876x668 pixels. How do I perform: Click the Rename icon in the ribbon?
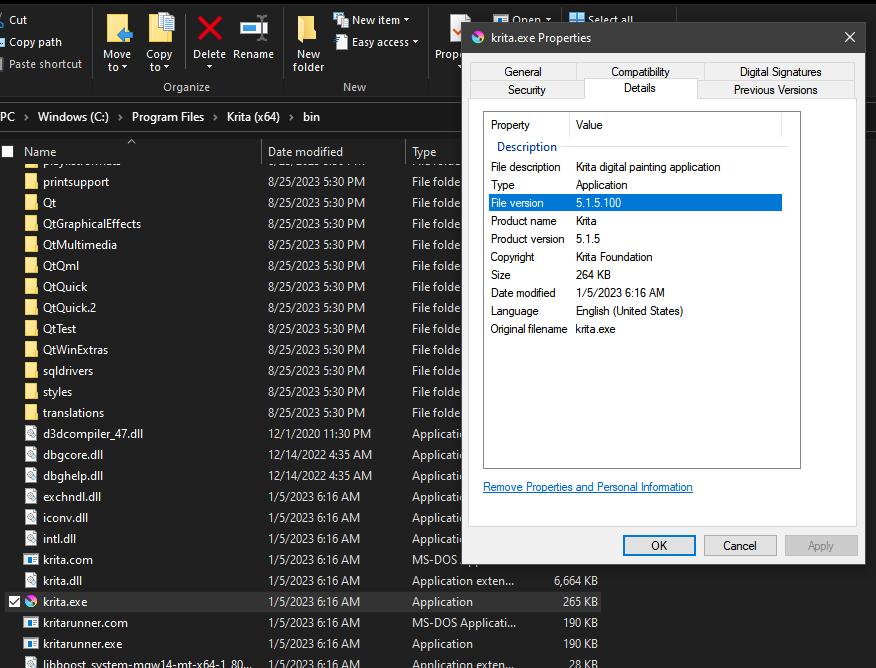pyautogui.click(x=253, y=30)
